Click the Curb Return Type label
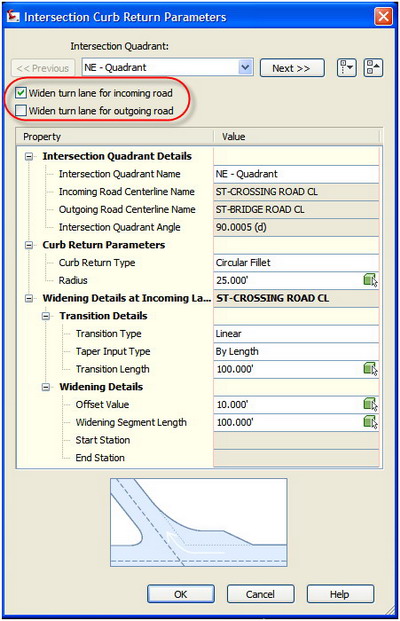The height and width of the screenshot is (621, 400). [97, 263]
